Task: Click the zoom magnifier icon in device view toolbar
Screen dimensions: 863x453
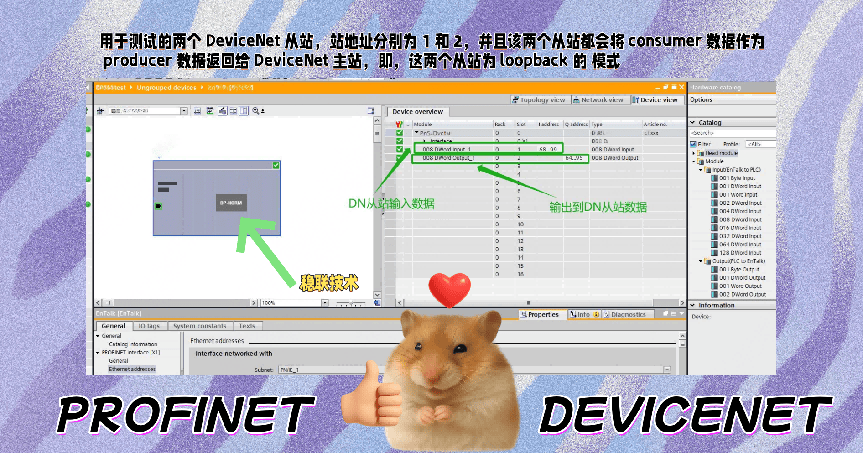Action: (x=256, y=111)
